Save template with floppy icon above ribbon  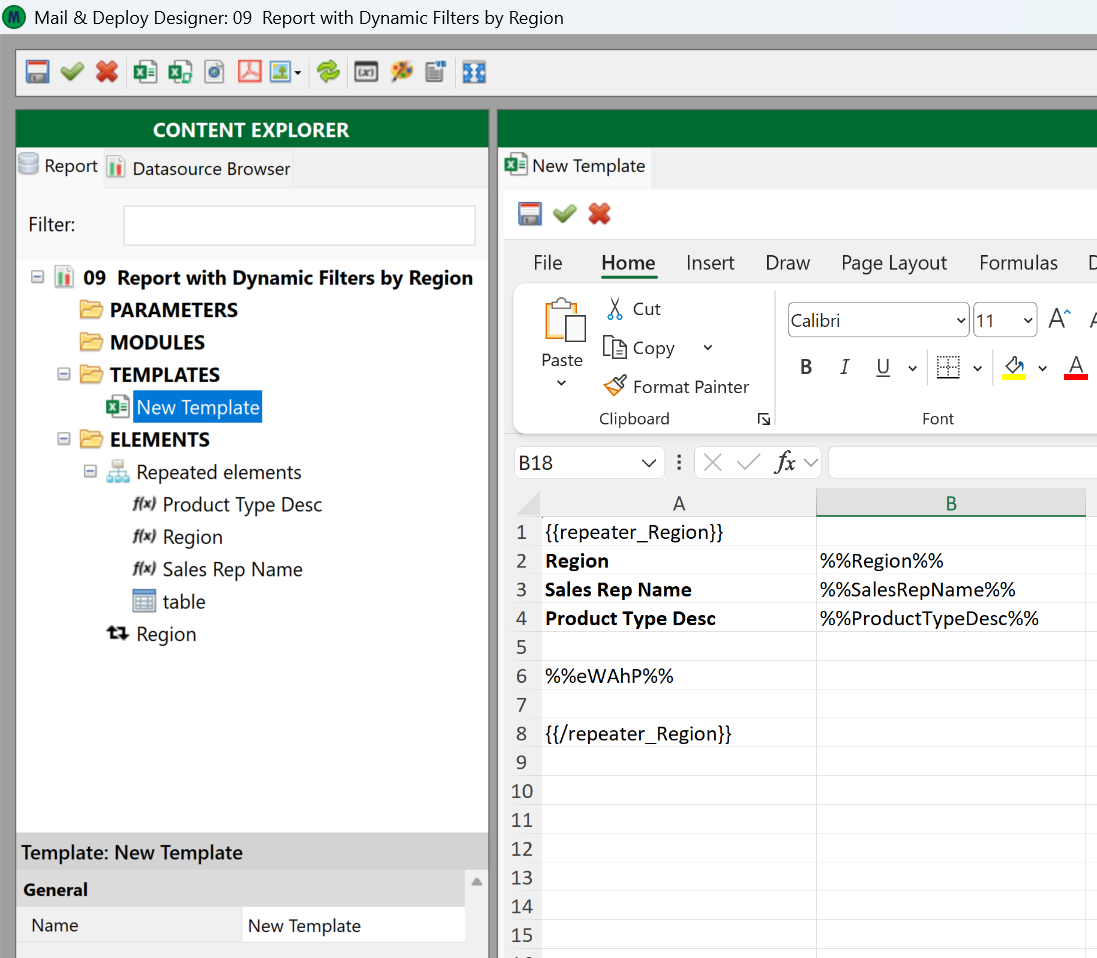pyautogui.click(x=530, y=213)
